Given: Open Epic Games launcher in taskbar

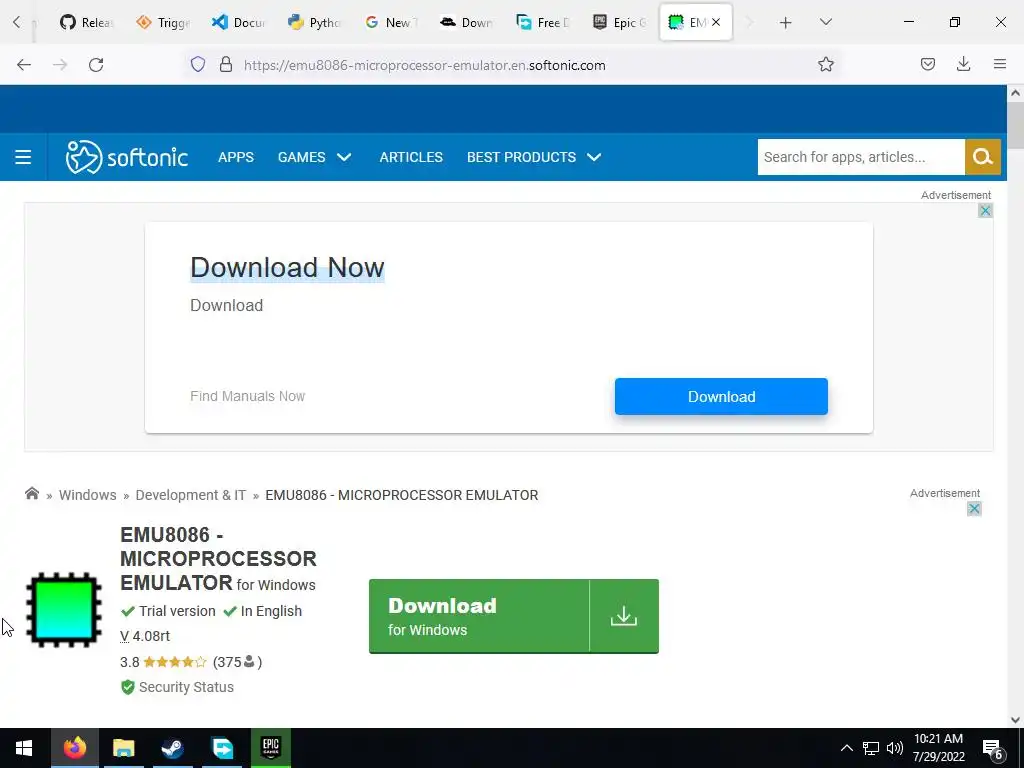Looking at the screenshot, I should (x=270, y=748).
